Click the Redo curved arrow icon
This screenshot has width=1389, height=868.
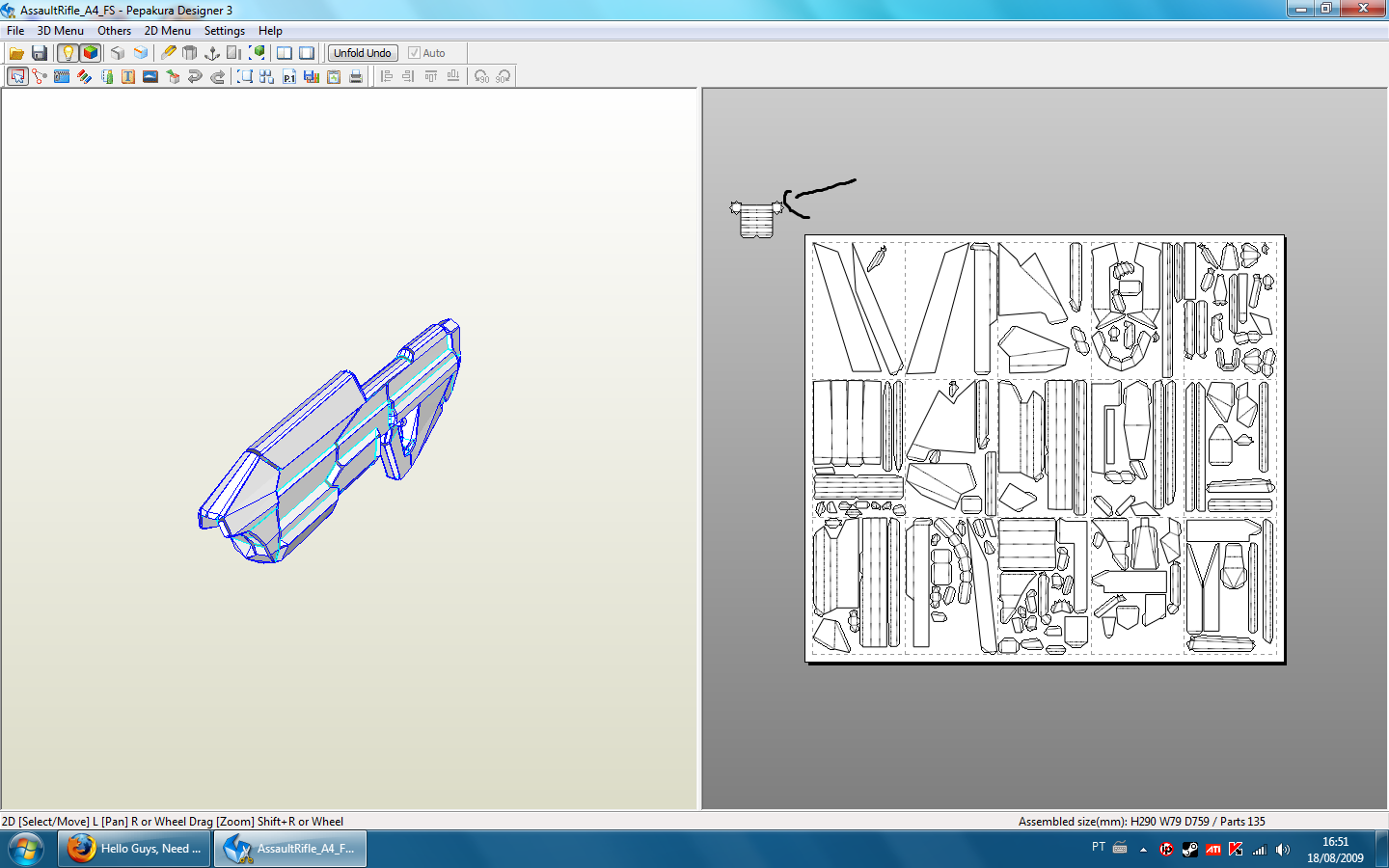pos(217,76)
